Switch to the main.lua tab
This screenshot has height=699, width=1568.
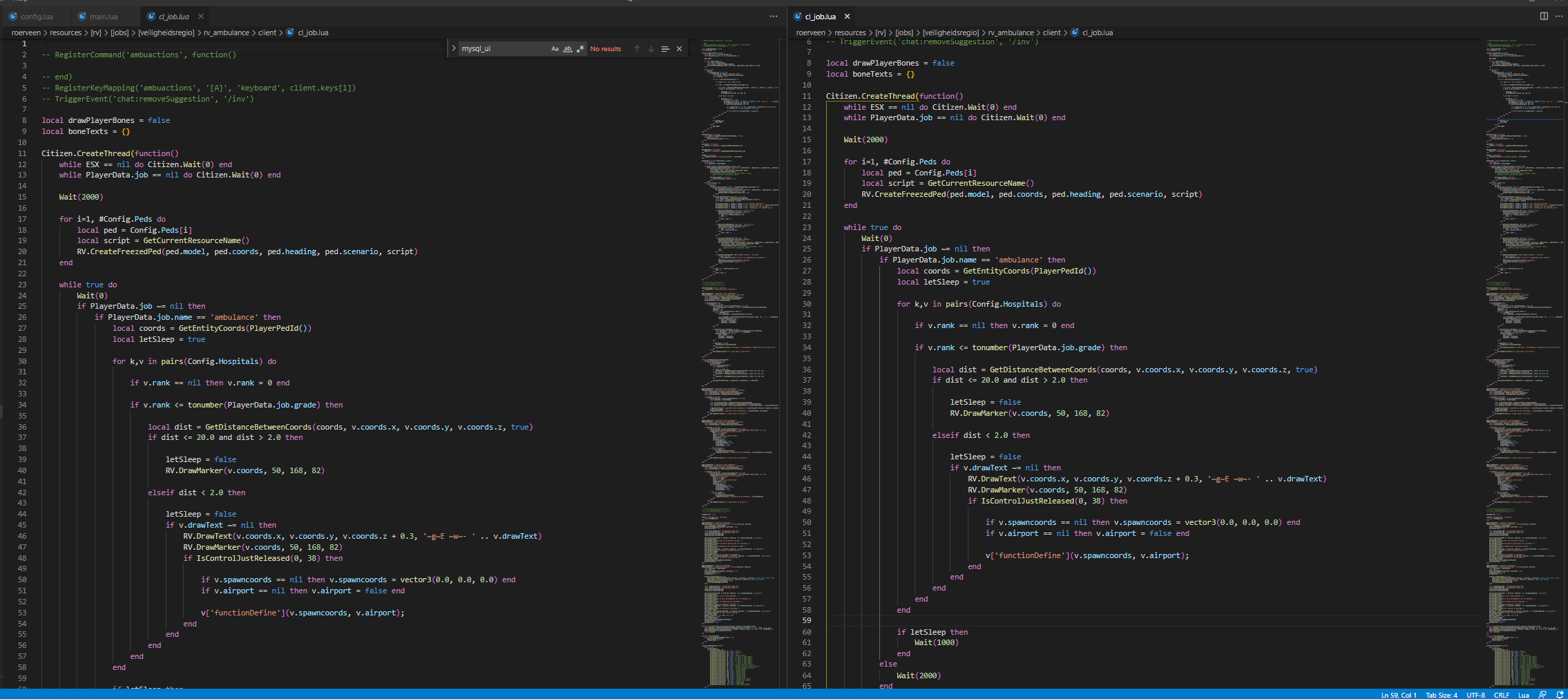click(103, 17)
